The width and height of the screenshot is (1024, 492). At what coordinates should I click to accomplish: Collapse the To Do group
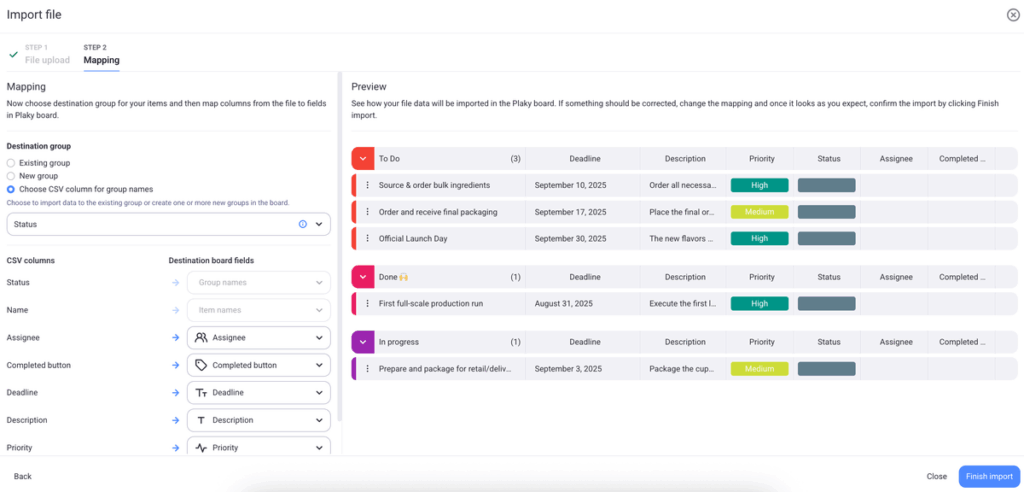click(362, 158)
